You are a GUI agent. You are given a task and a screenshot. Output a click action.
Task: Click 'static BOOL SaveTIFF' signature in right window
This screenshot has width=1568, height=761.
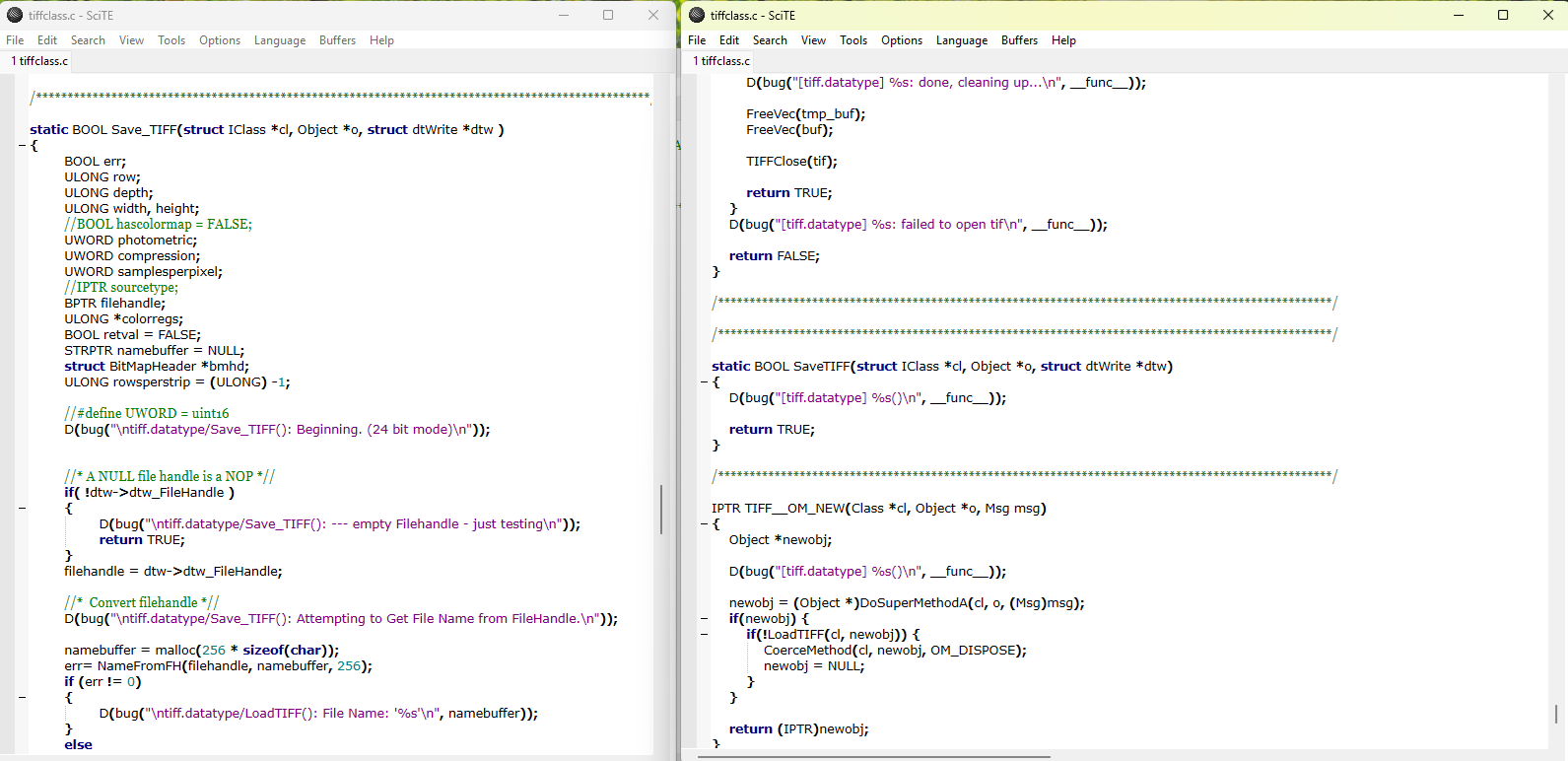[x=942, y=366]
